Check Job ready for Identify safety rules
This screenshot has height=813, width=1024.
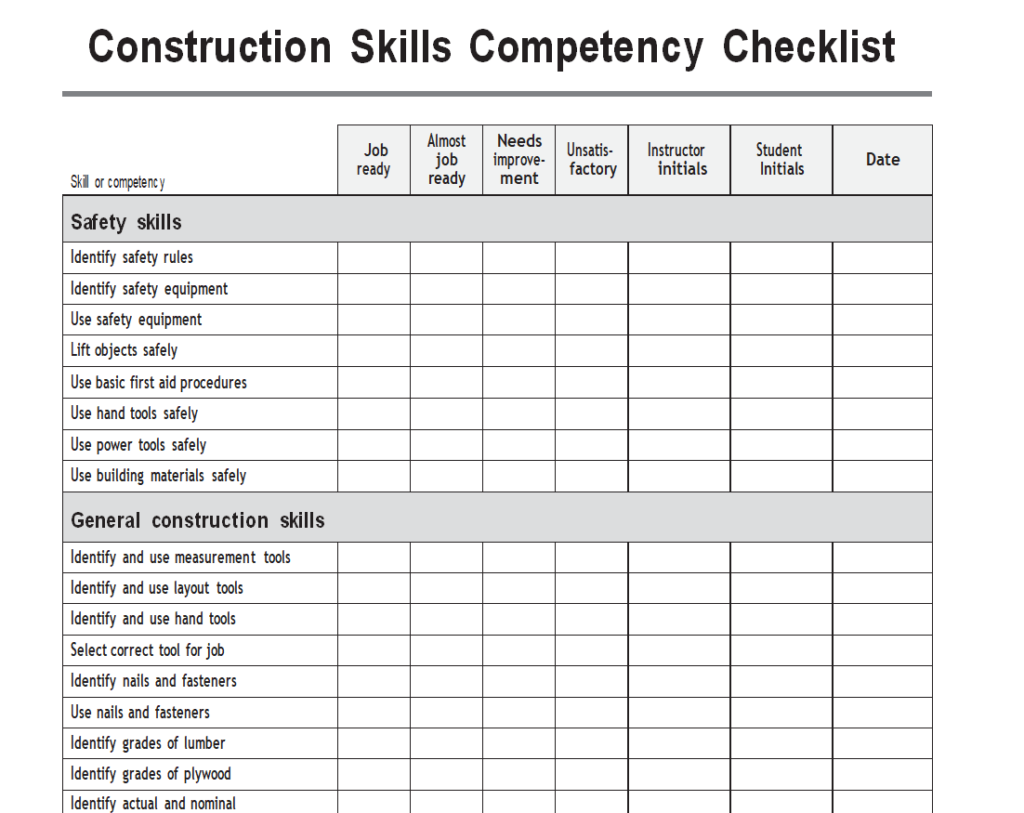tap(373, 258)
